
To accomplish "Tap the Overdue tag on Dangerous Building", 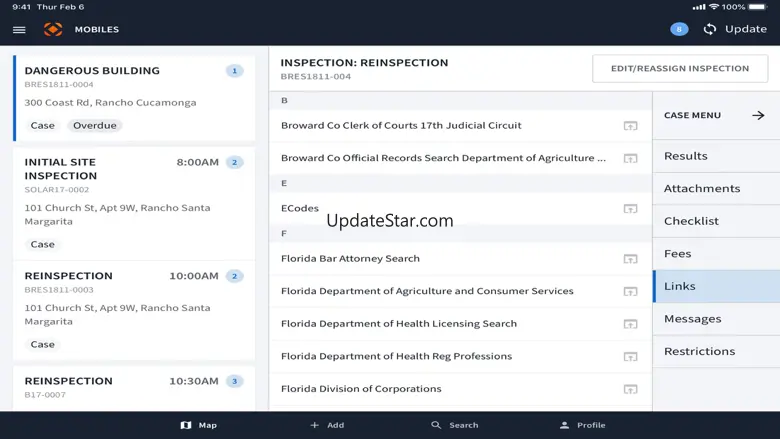I will 95,125.
